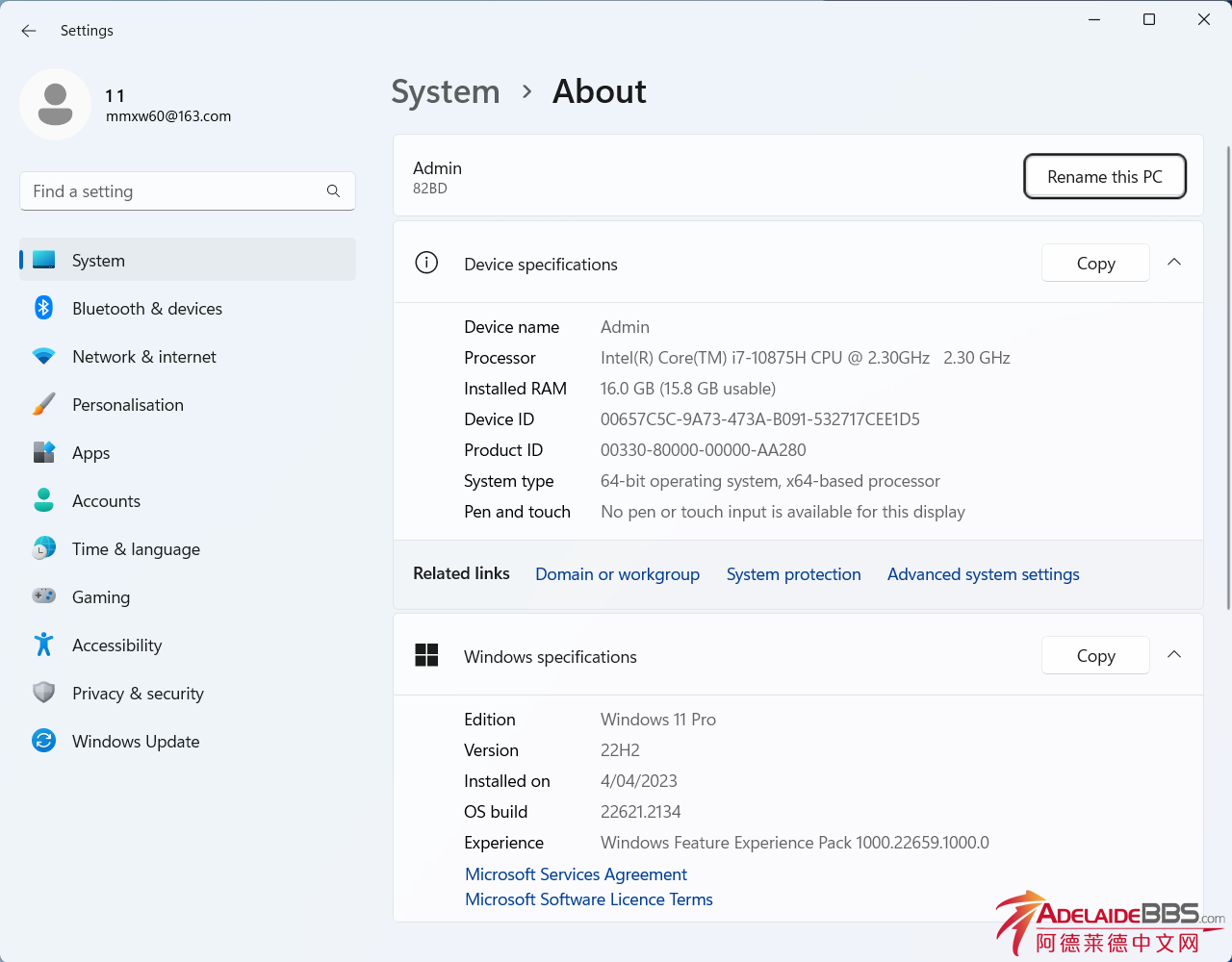Open Privacy & security settings
This screenshot has height=962, width=1232.
click(x=138, y=693)
